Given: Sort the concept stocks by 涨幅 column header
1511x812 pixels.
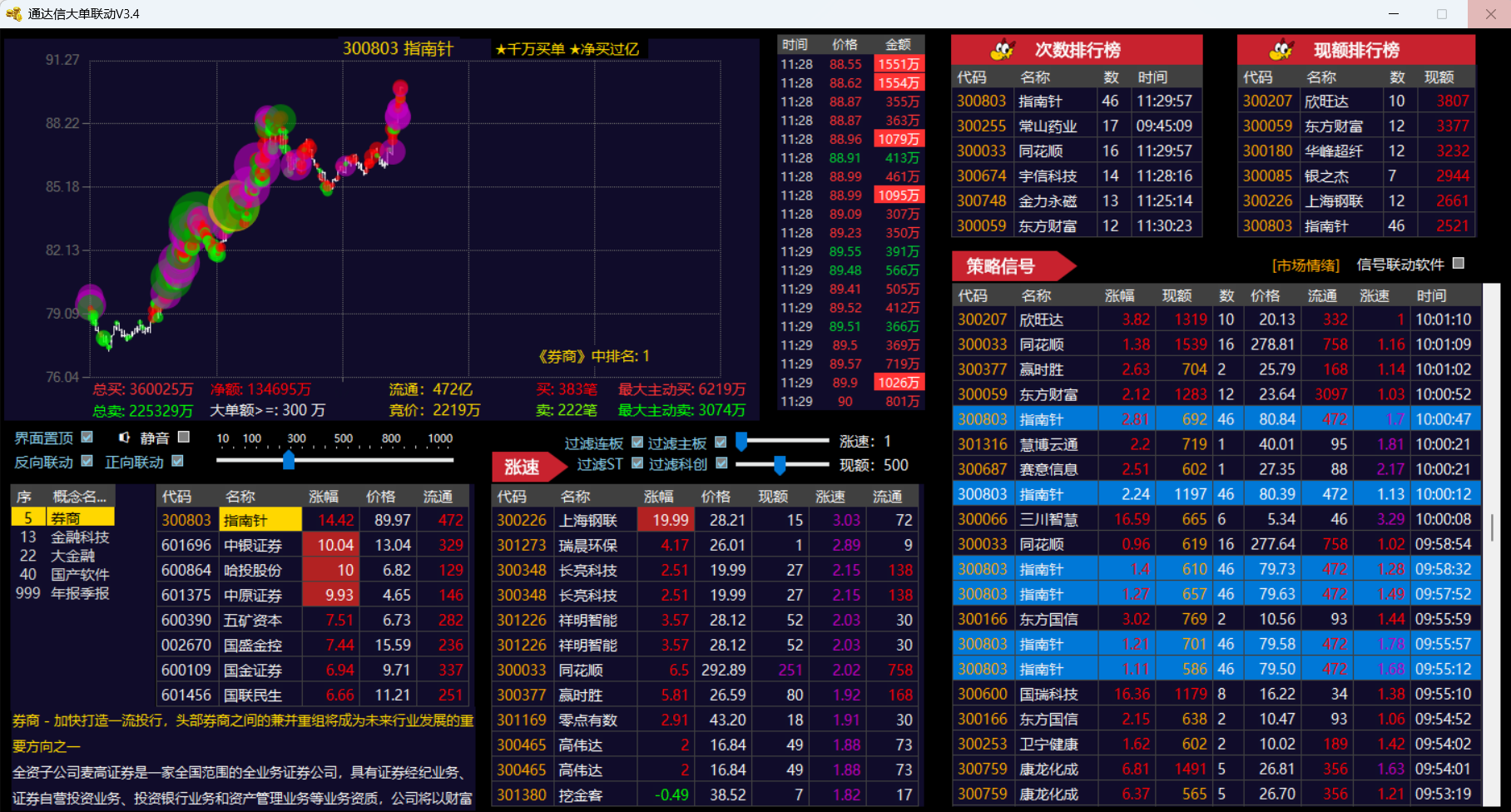Looking at the screenshot, I should click(x=324, y=497).
